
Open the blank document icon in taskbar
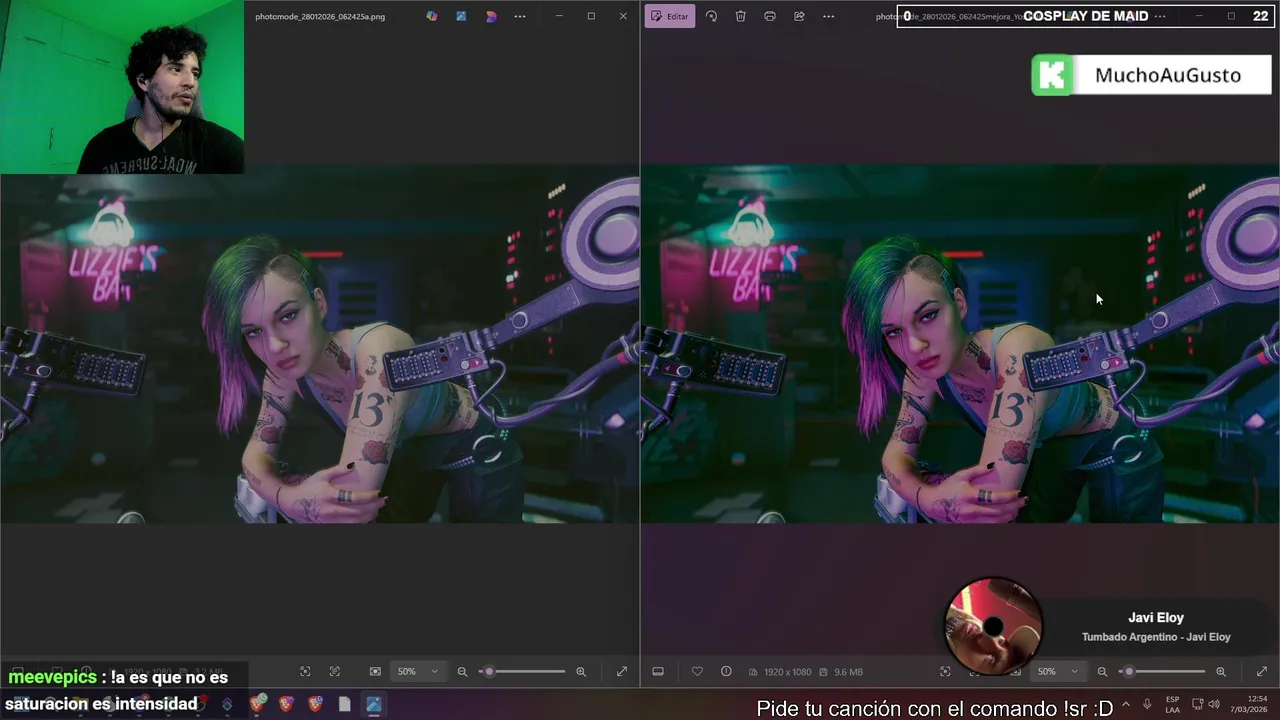tap(344, 705)
